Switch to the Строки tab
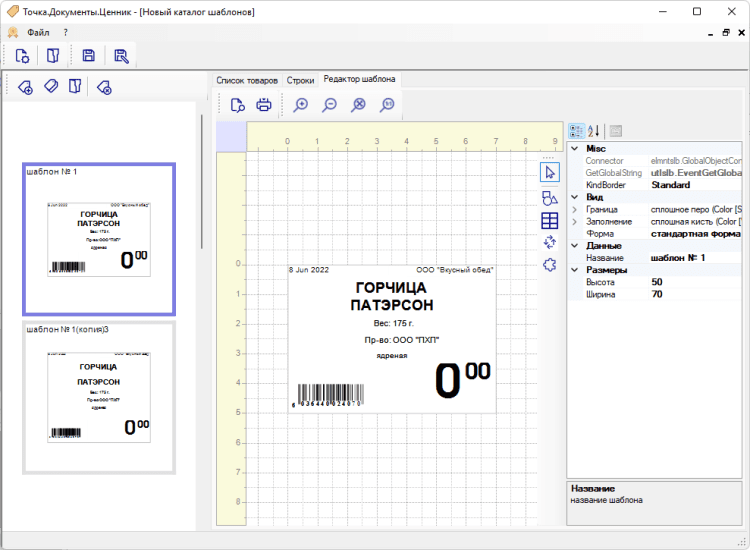 (300, 80)
